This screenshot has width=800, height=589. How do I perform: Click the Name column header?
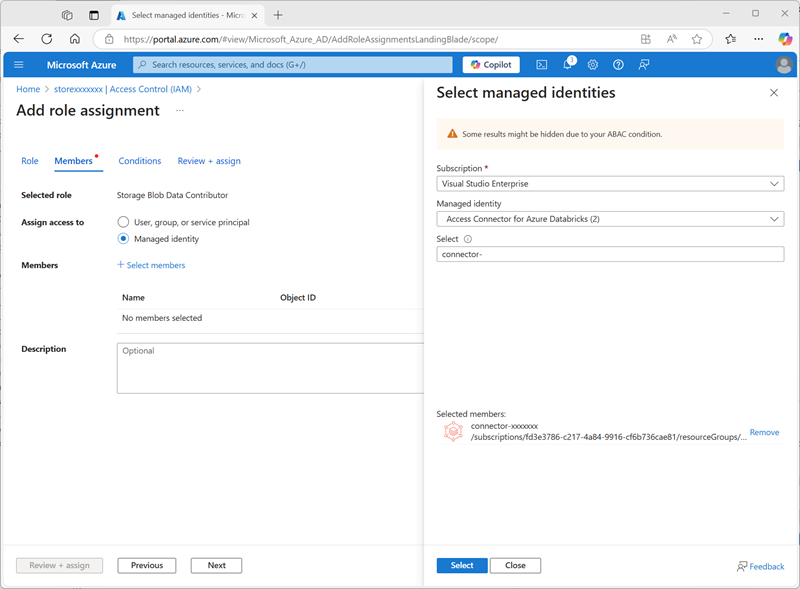click(x=133, y=298)
